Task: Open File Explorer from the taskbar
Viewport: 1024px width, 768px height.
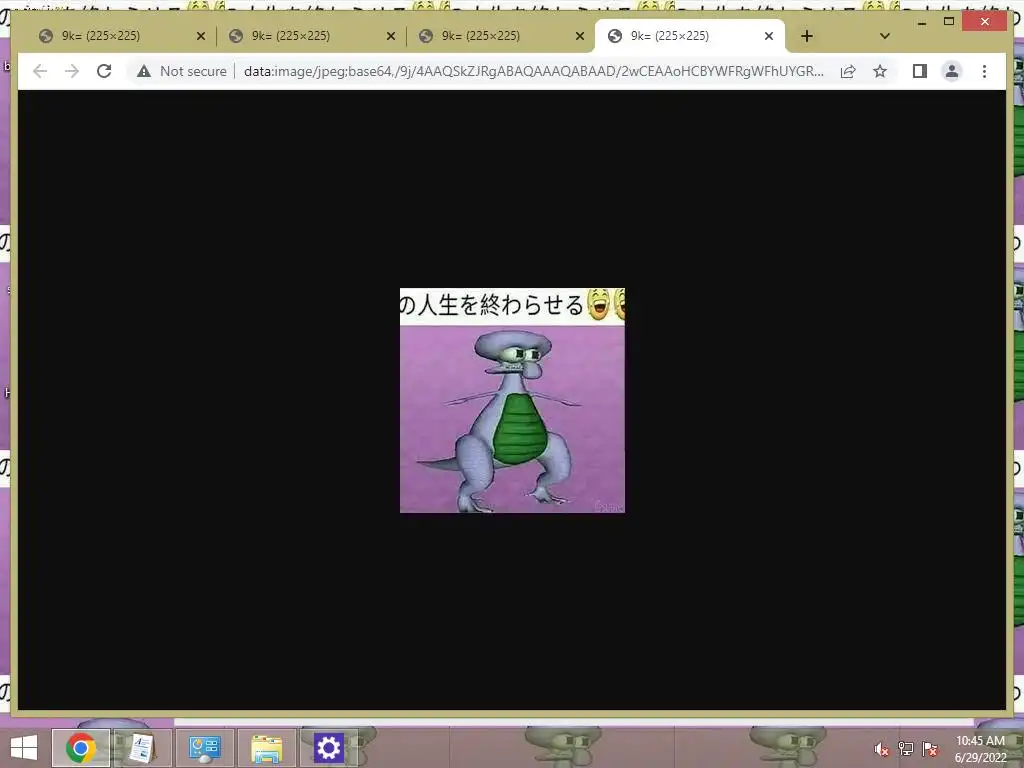Action: tap(266, 748)
